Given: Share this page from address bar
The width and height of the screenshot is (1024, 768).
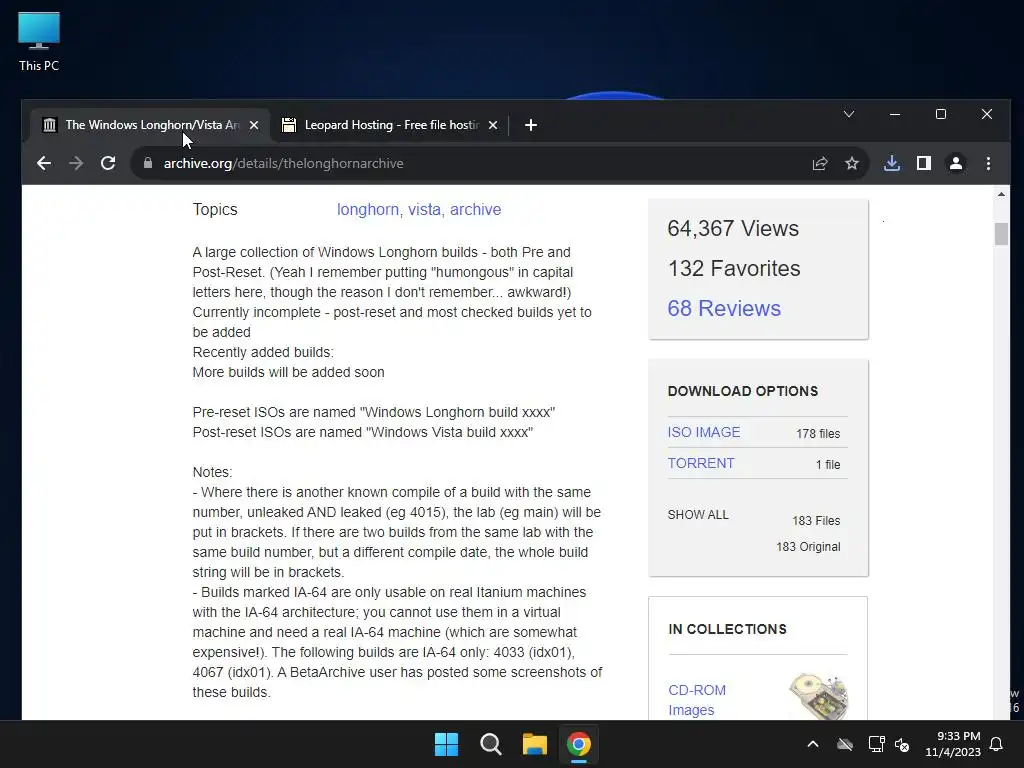Looking at the screenshot, I should (x=820, y=163).
